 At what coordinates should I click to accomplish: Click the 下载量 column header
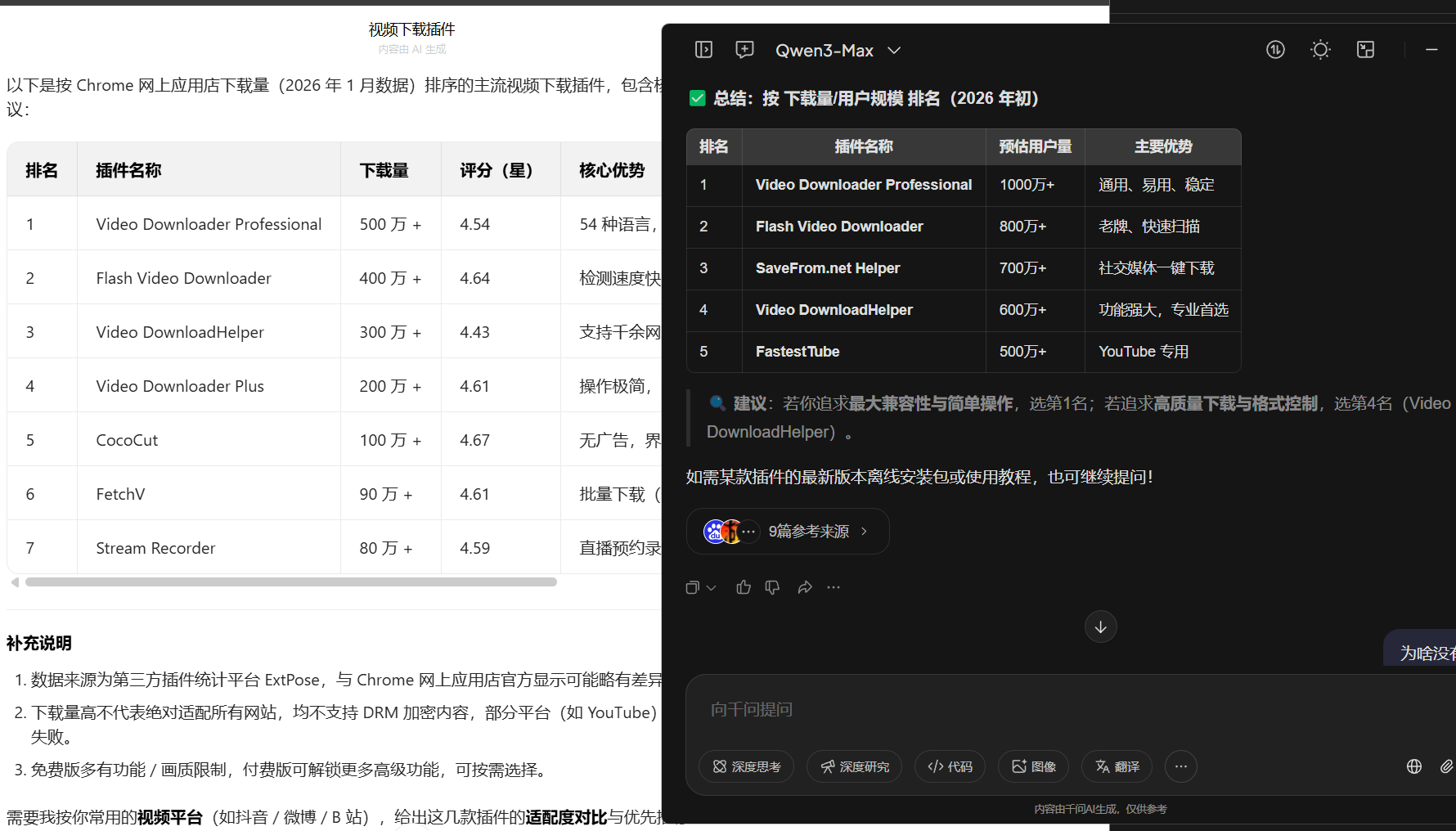[x=384, y=170]
